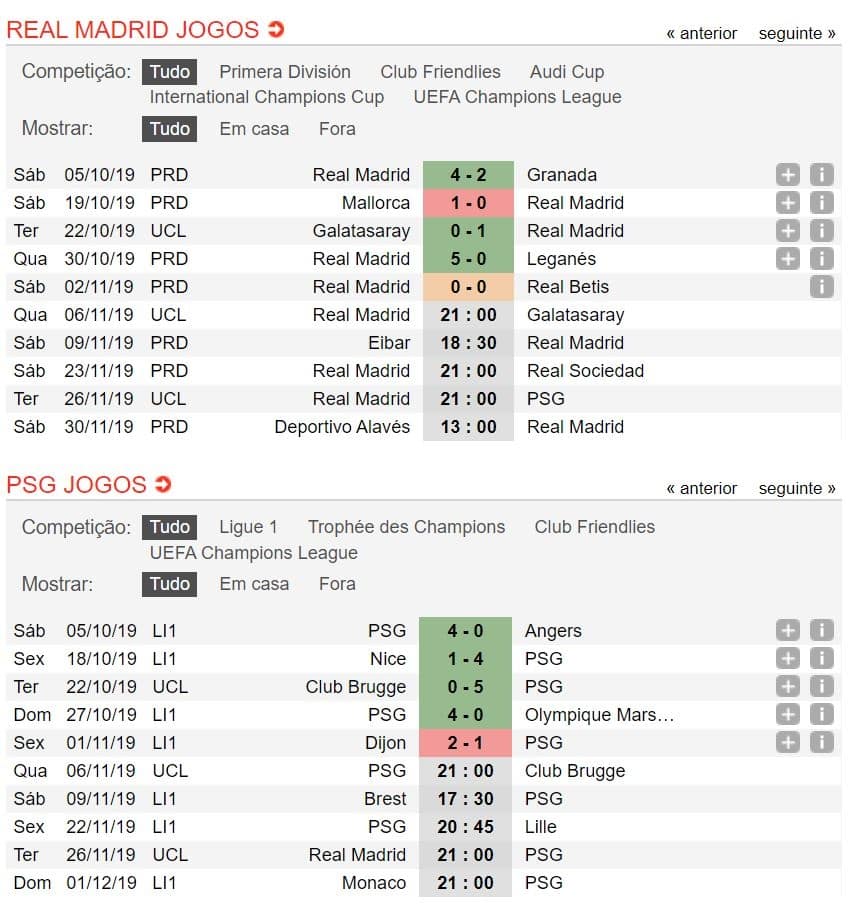
Task: Click plus icon on Club Brugge vs PSG row
Action: click(787, 686)
